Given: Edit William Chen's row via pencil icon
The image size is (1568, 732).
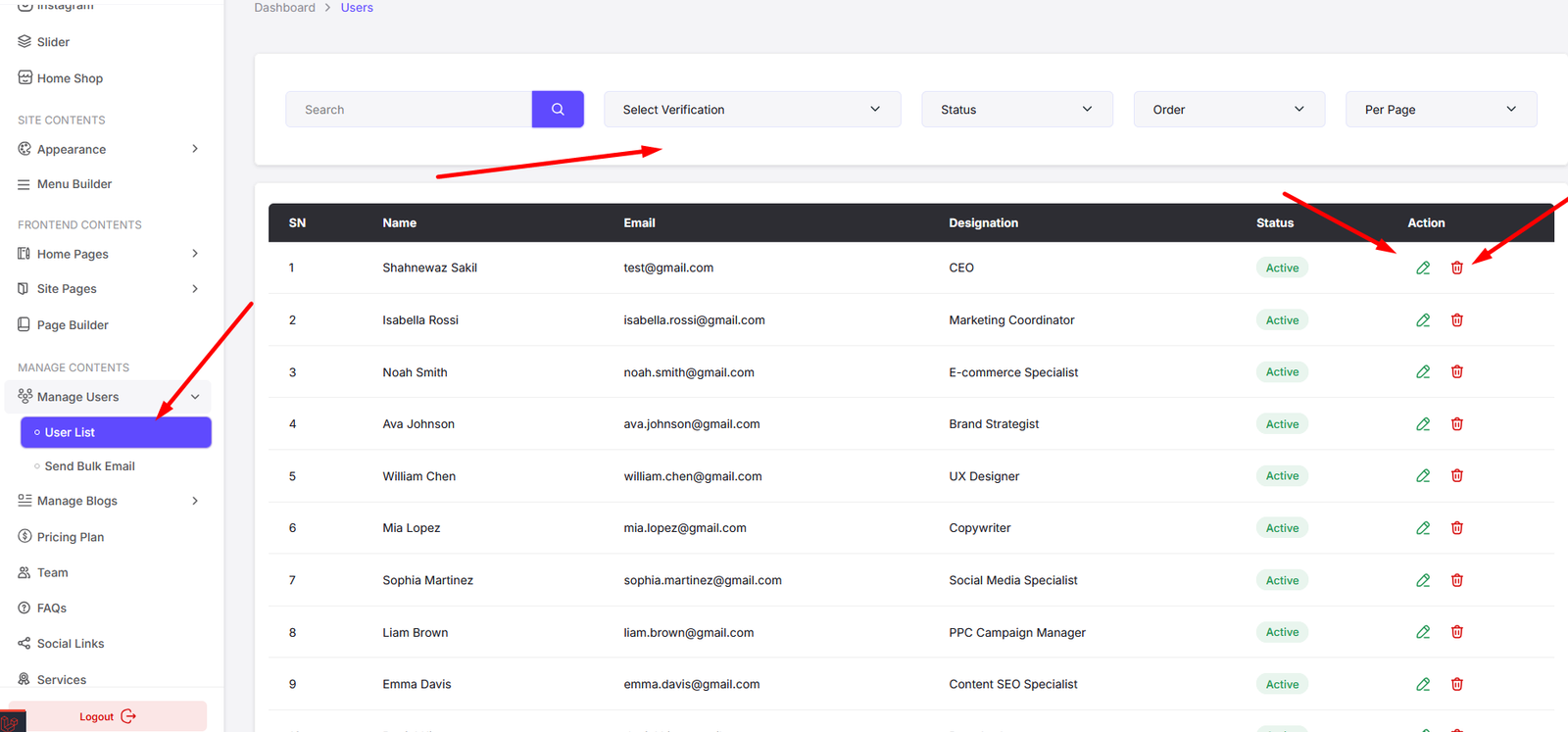Looking at the screenshot, I should click(x=1423, y=476).
